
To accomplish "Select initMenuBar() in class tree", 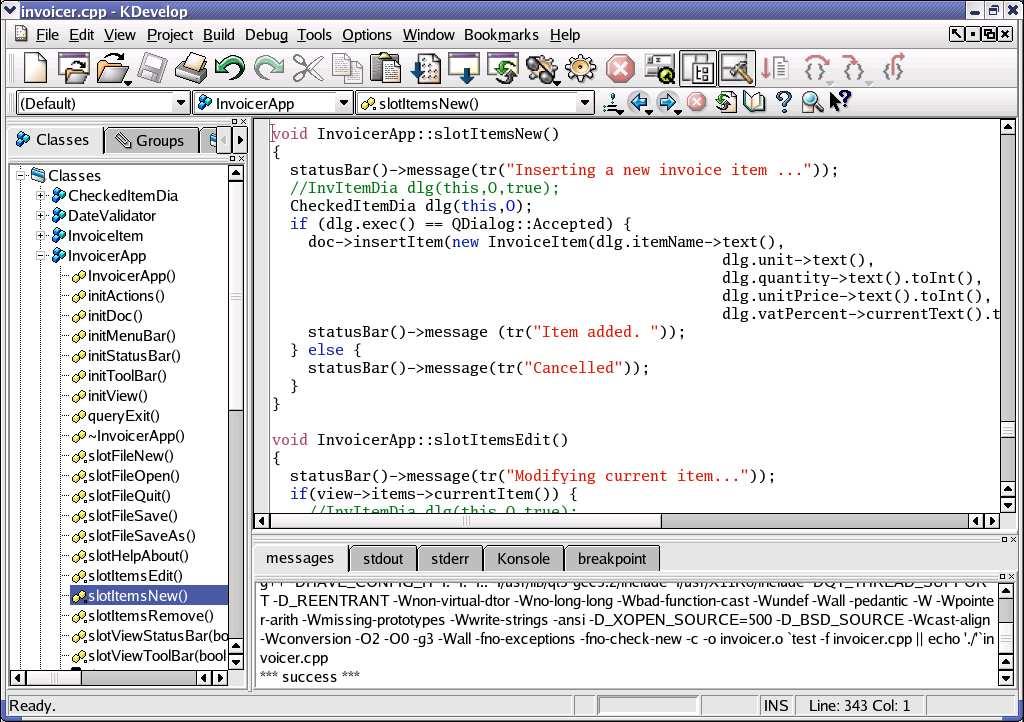I will (131, 336).
